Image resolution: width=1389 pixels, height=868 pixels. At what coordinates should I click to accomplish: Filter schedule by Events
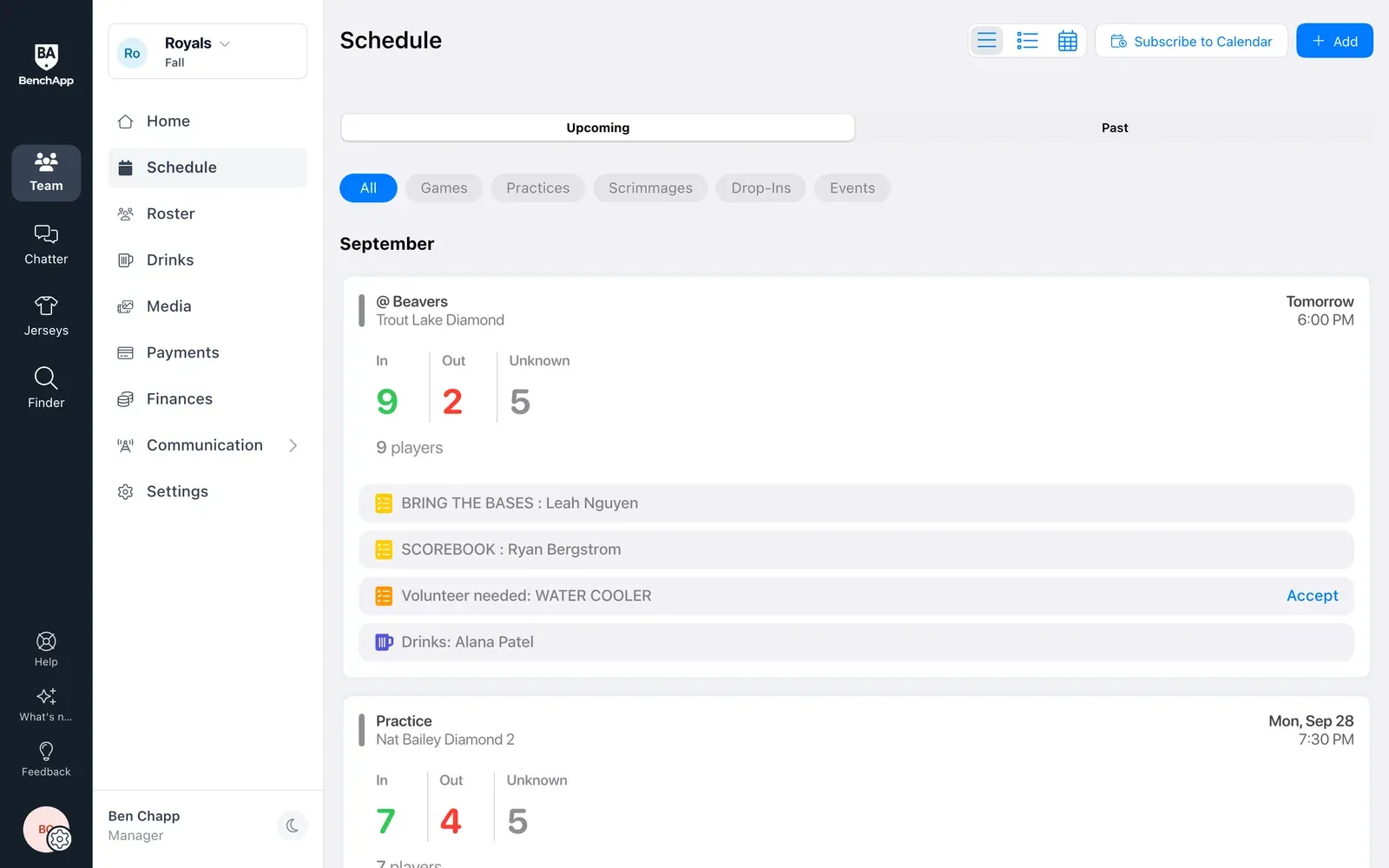click(852, 188)
